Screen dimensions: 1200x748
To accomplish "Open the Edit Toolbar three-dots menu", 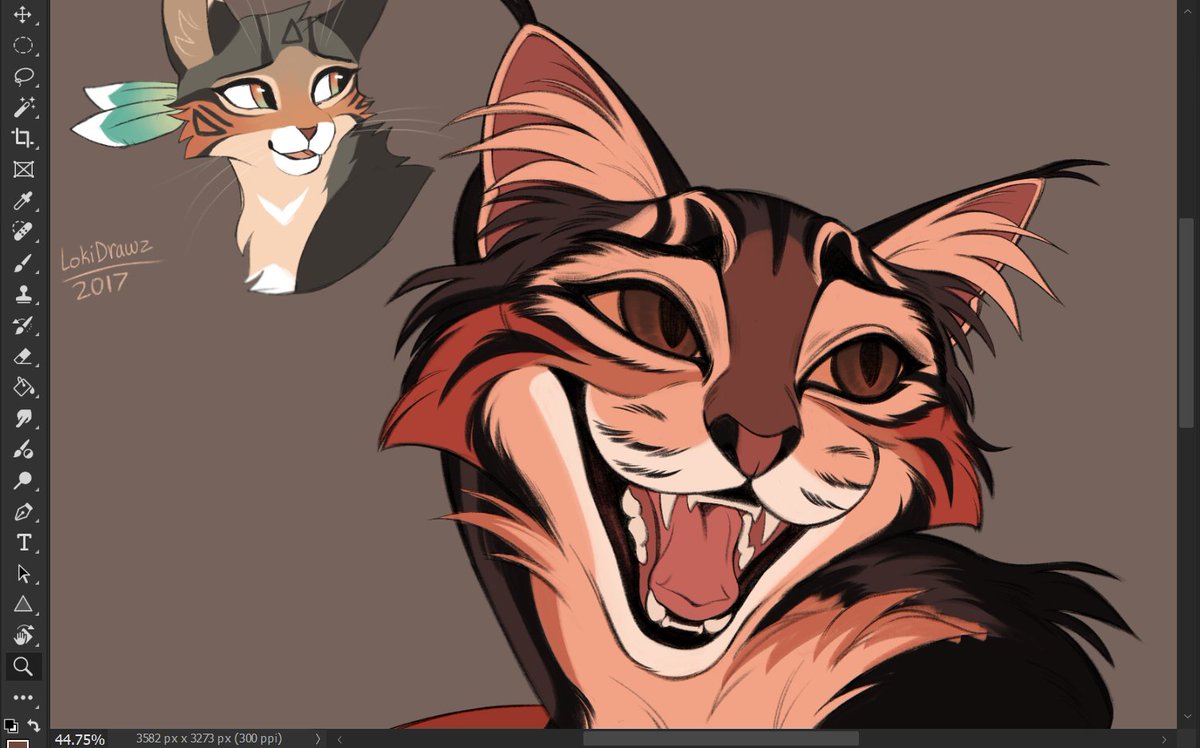I will pyautogui.click(x=22, y=698).
